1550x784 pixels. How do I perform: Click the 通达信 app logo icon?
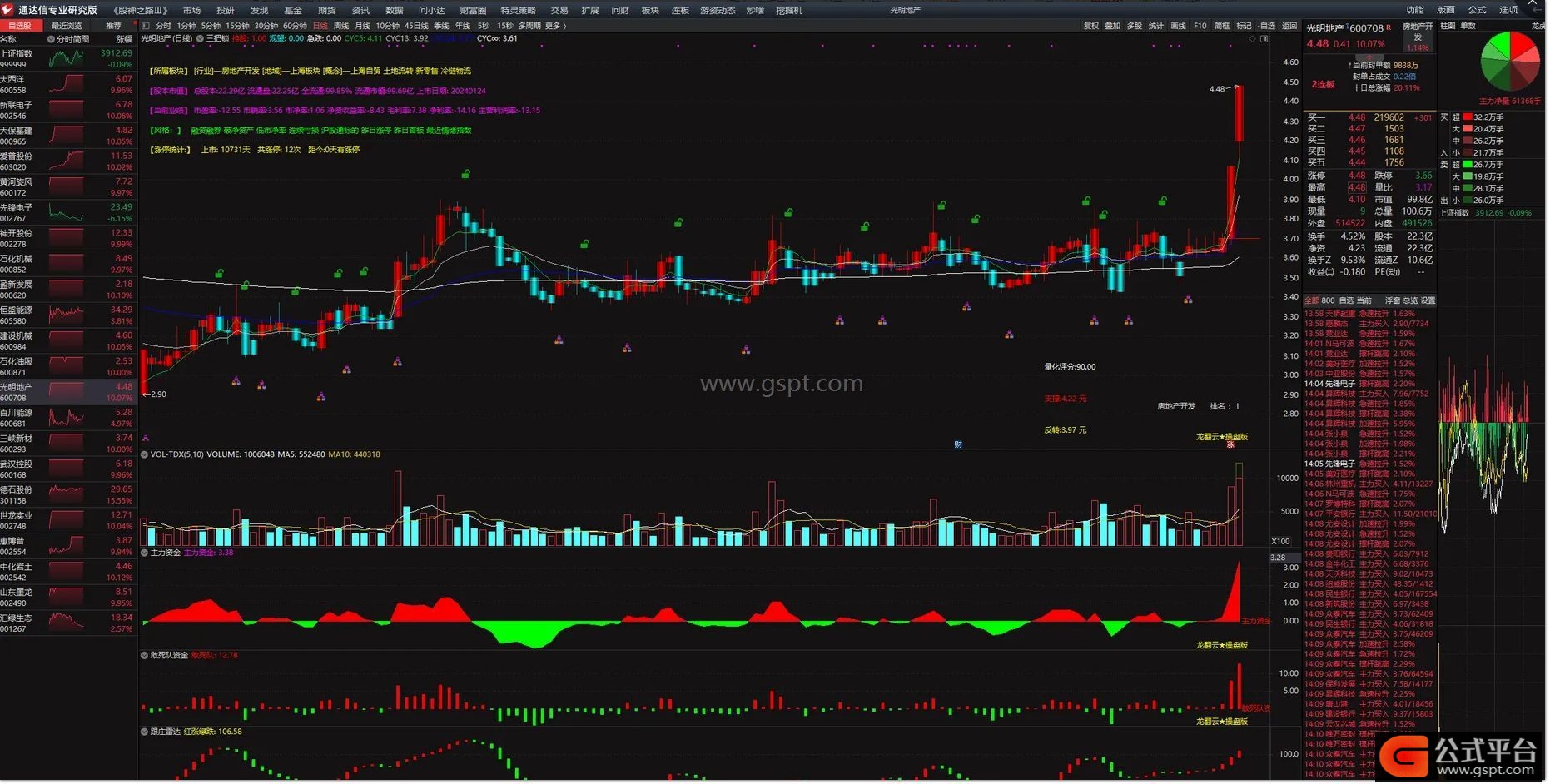point(8,10)
